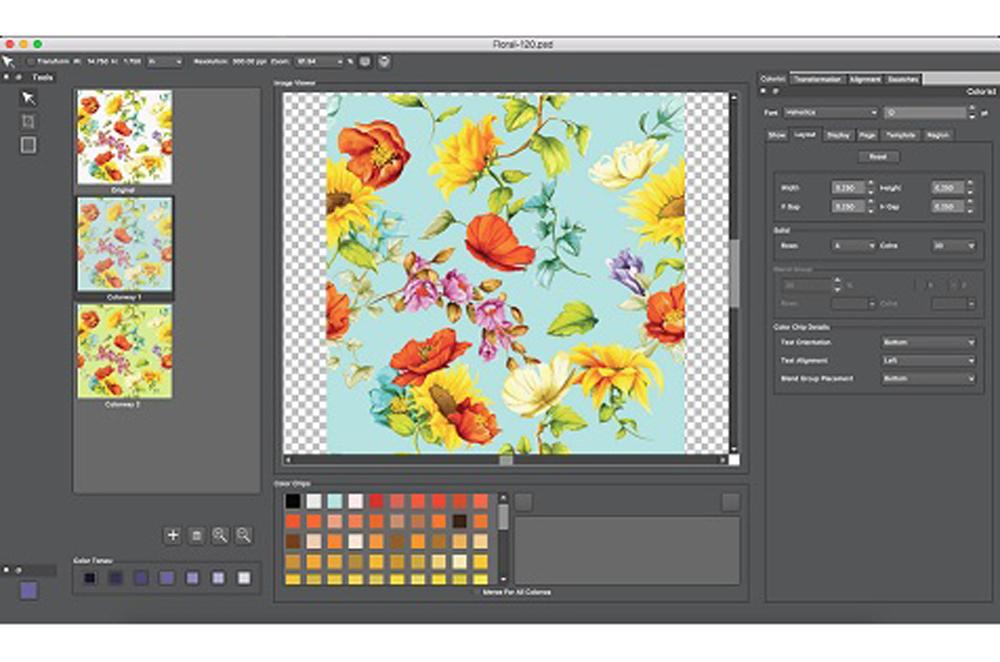
Task: Adjust font size stepper arrows
Action: pyautogui.click(x=972, y=112)
